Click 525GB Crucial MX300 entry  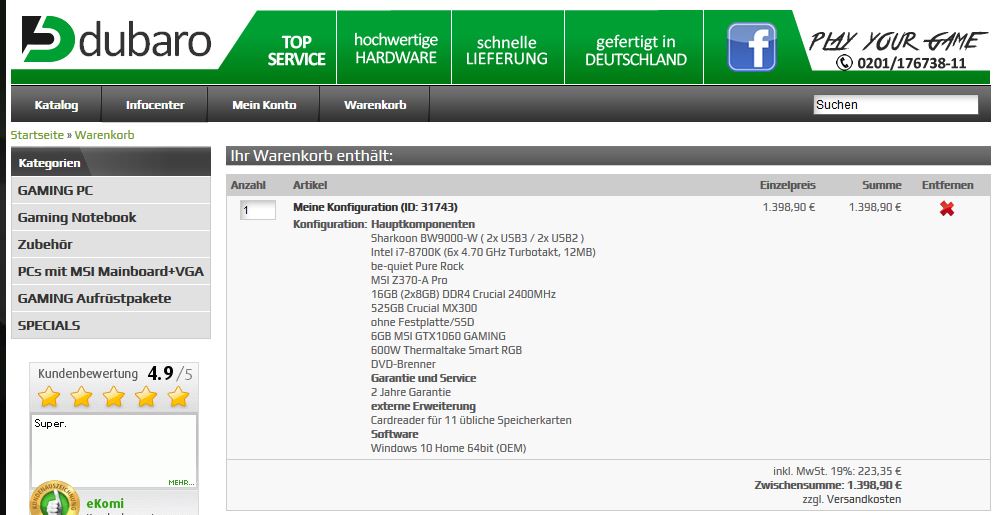point(424,308)
